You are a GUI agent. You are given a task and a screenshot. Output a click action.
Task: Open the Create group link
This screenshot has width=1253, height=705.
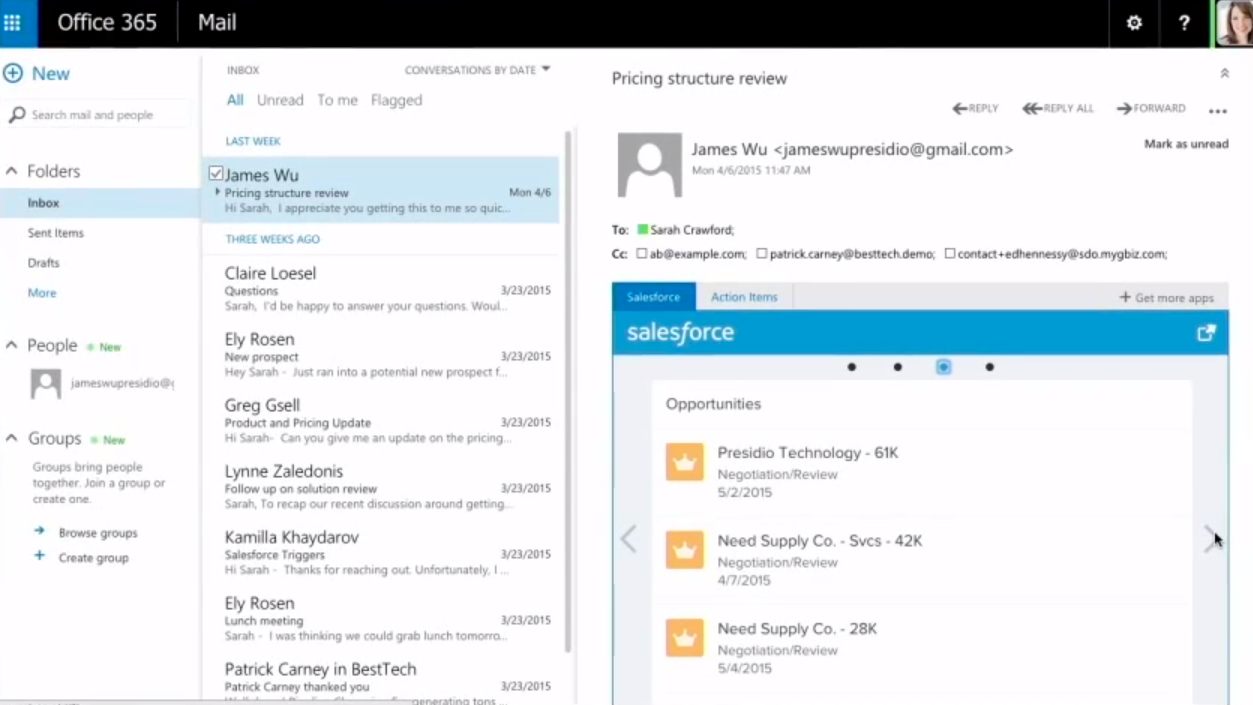point(93,558)
